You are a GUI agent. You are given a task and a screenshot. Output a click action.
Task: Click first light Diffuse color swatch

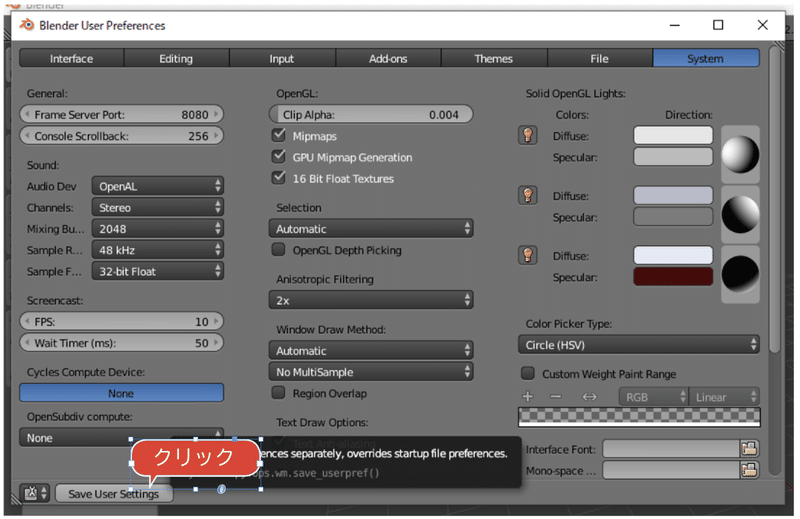[673, 136]
